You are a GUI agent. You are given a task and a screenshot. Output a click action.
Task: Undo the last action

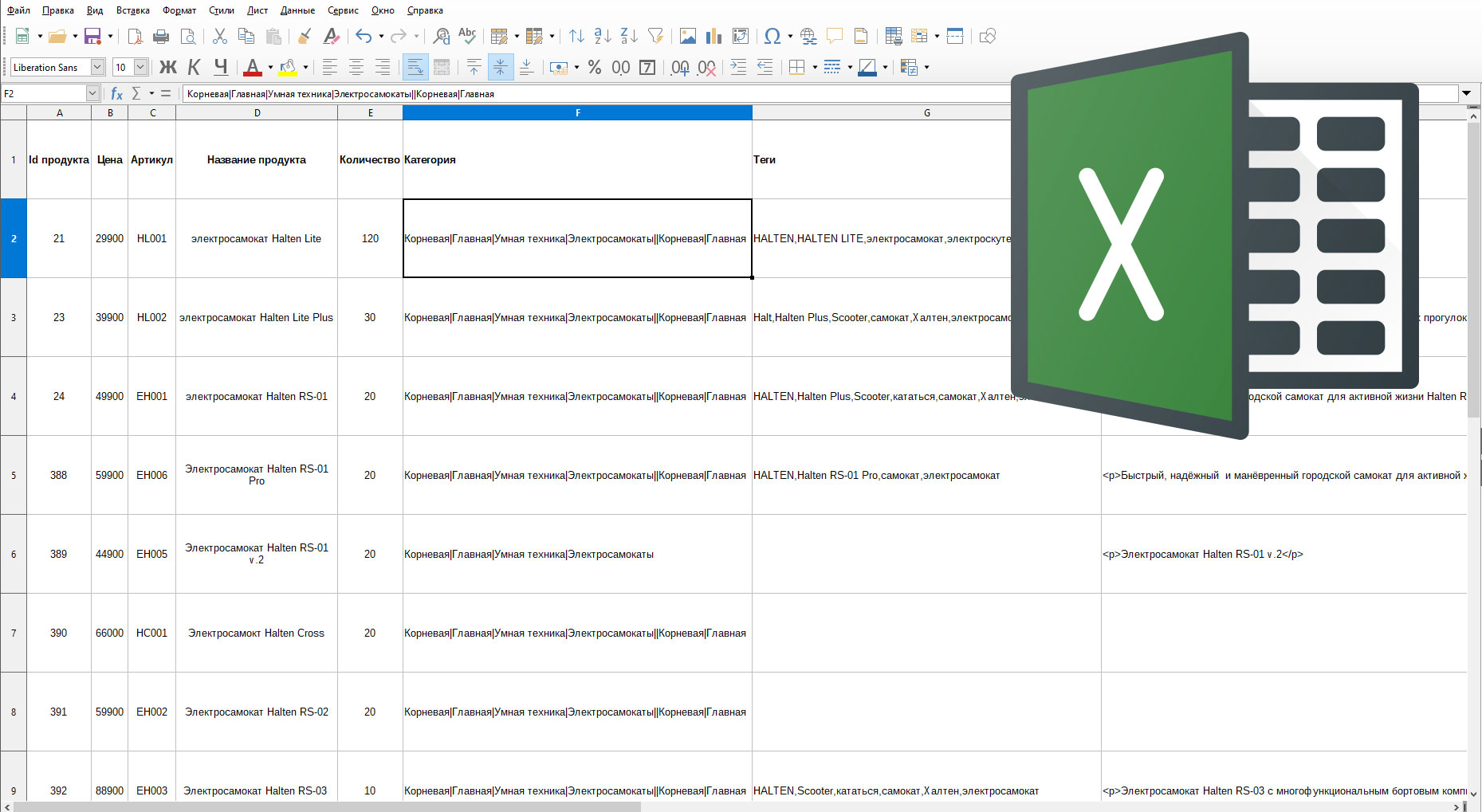(364, 36)
